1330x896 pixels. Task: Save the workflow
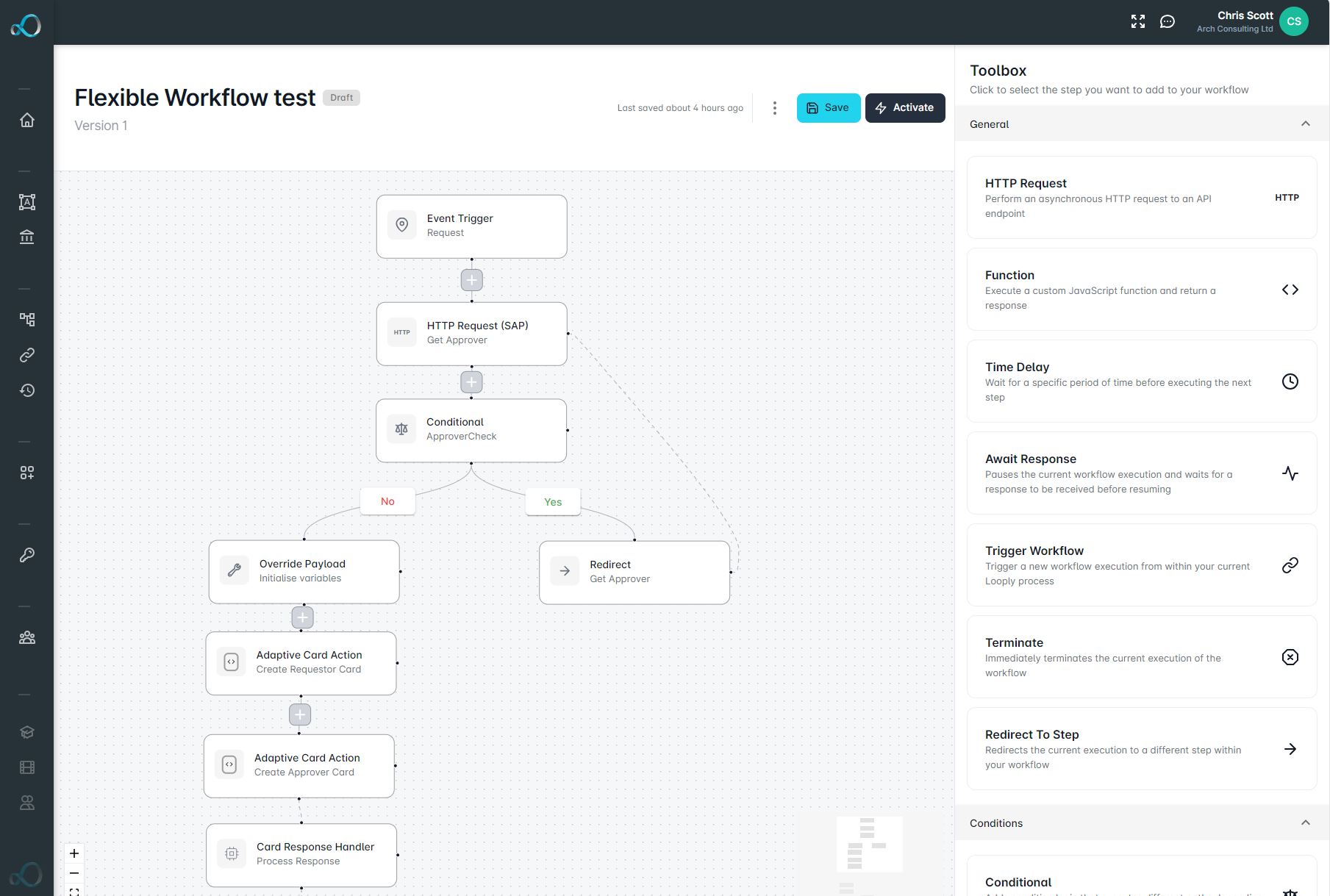point(829,108)
